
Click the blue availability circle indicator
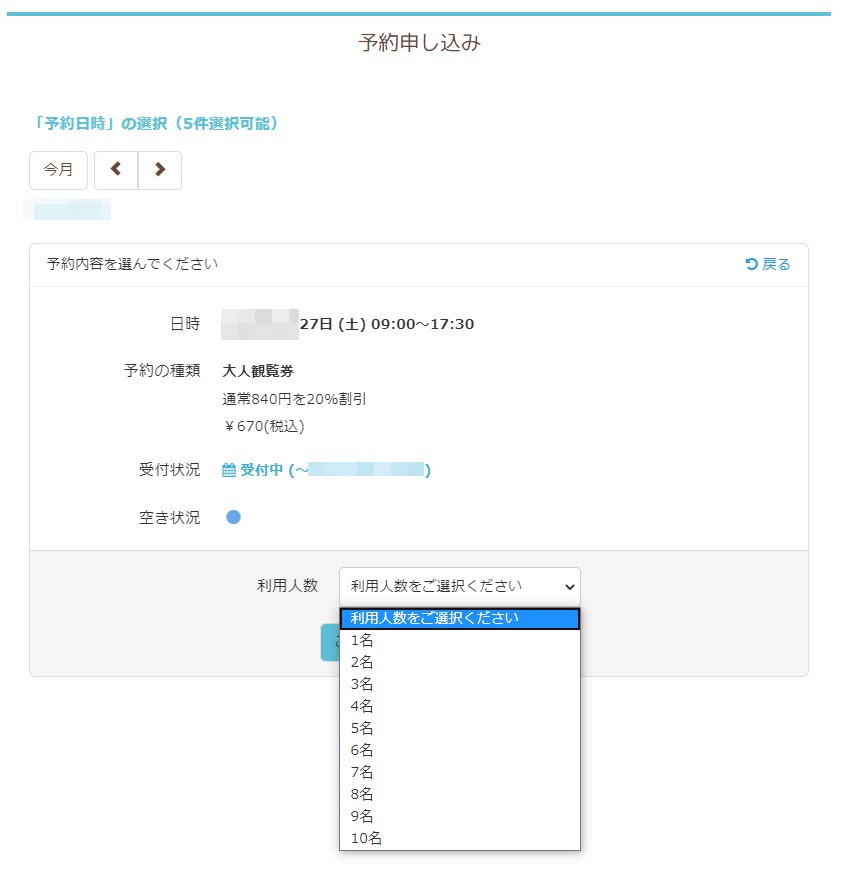tap(233, 517)
